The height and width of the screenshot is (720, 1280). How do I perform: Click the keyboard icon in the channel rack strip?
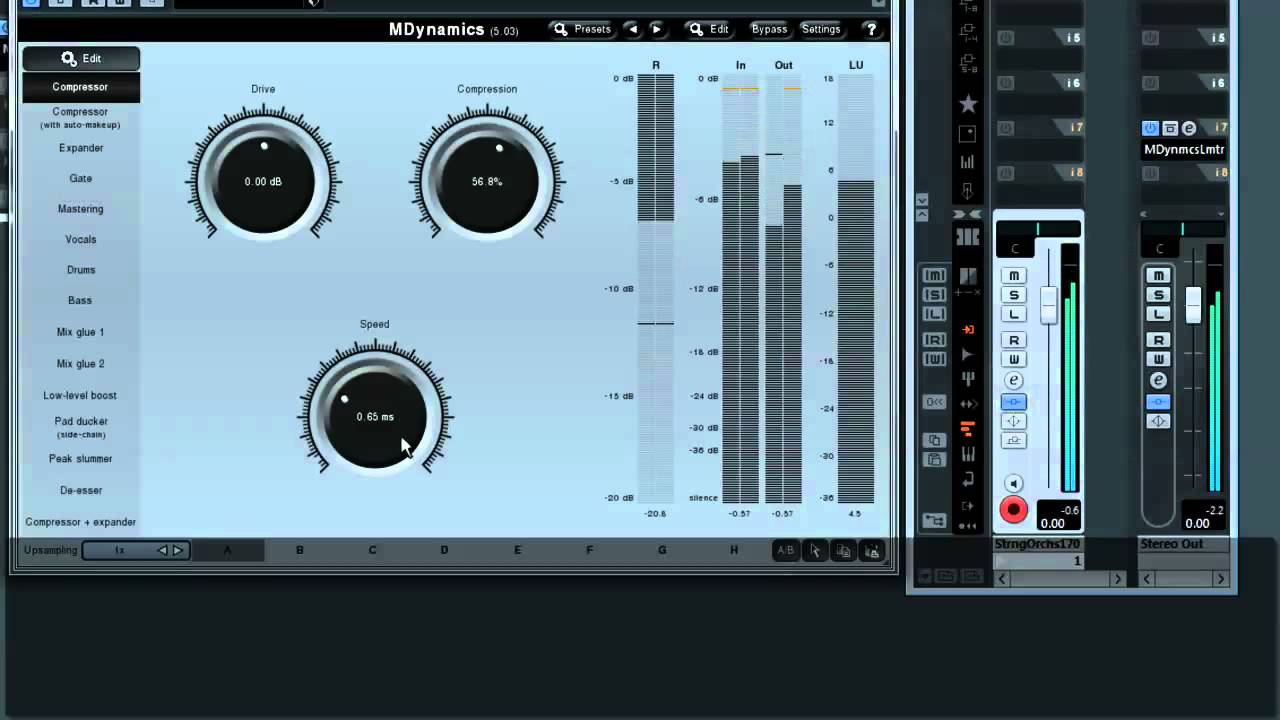(967, 236)
